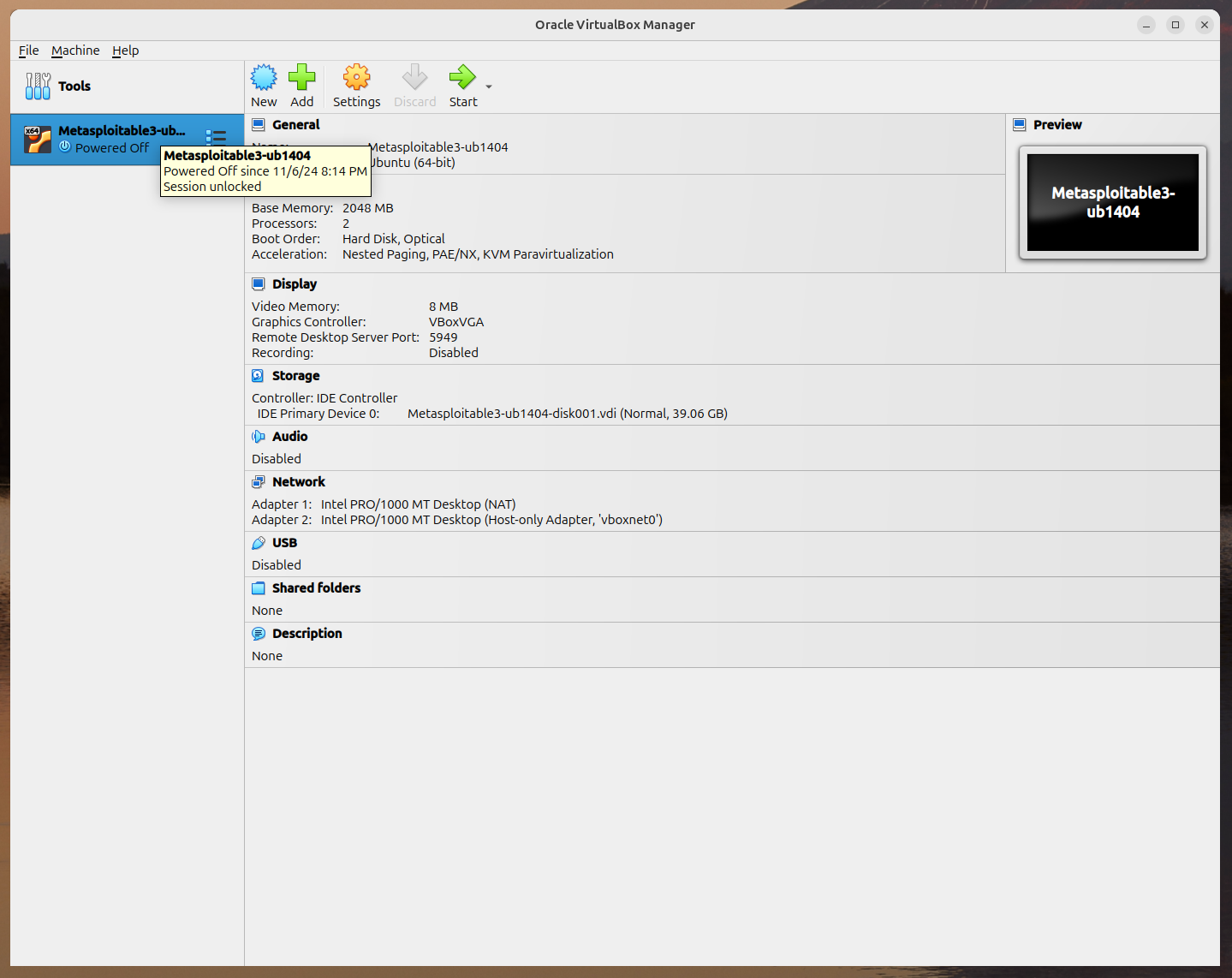Open the Description heading link
The image size is (1232, 978).
click(307, 633)
